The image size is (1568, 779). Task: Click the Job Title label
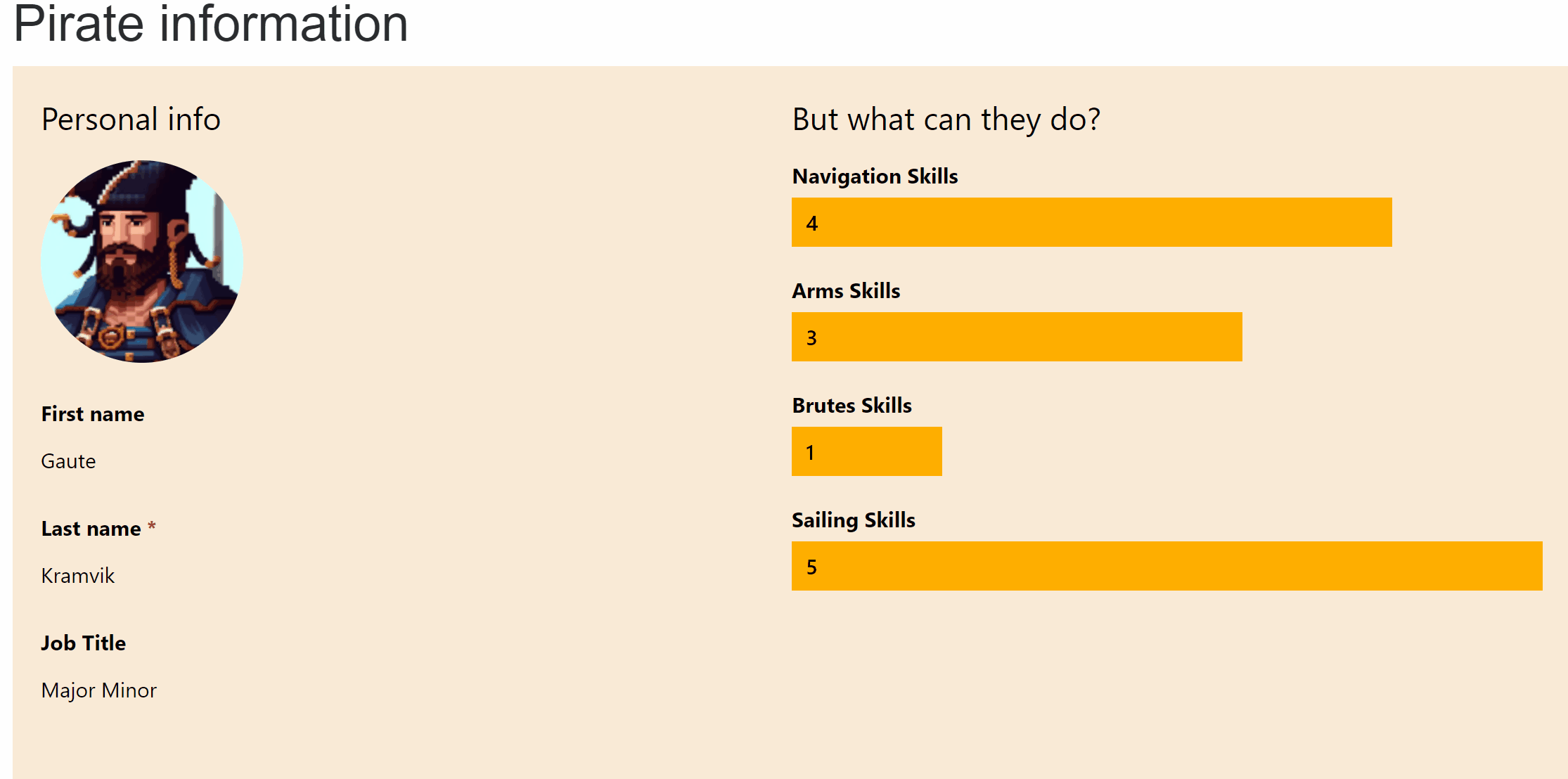tap(83, 643)
